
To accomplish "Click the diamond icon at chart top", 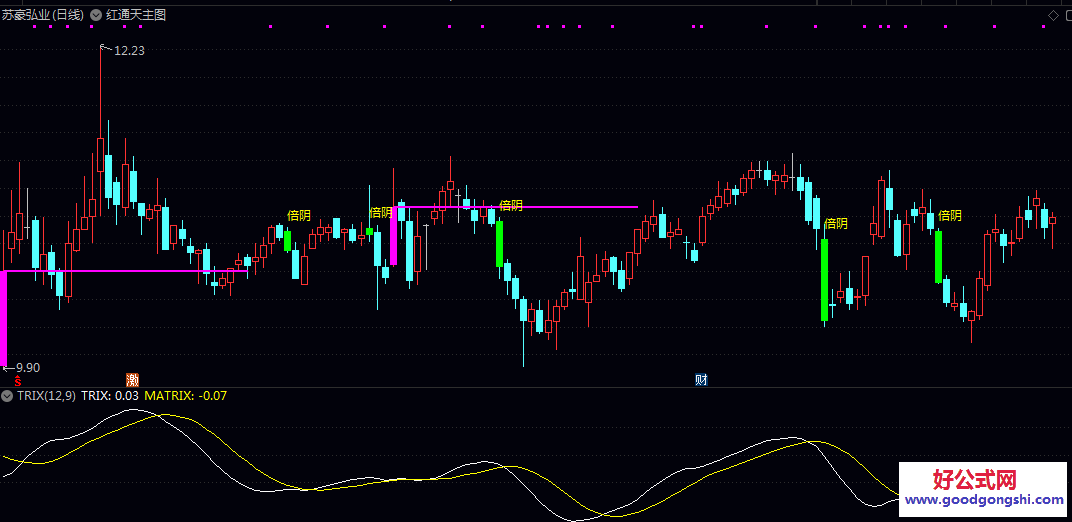I will click(1054, 15).
